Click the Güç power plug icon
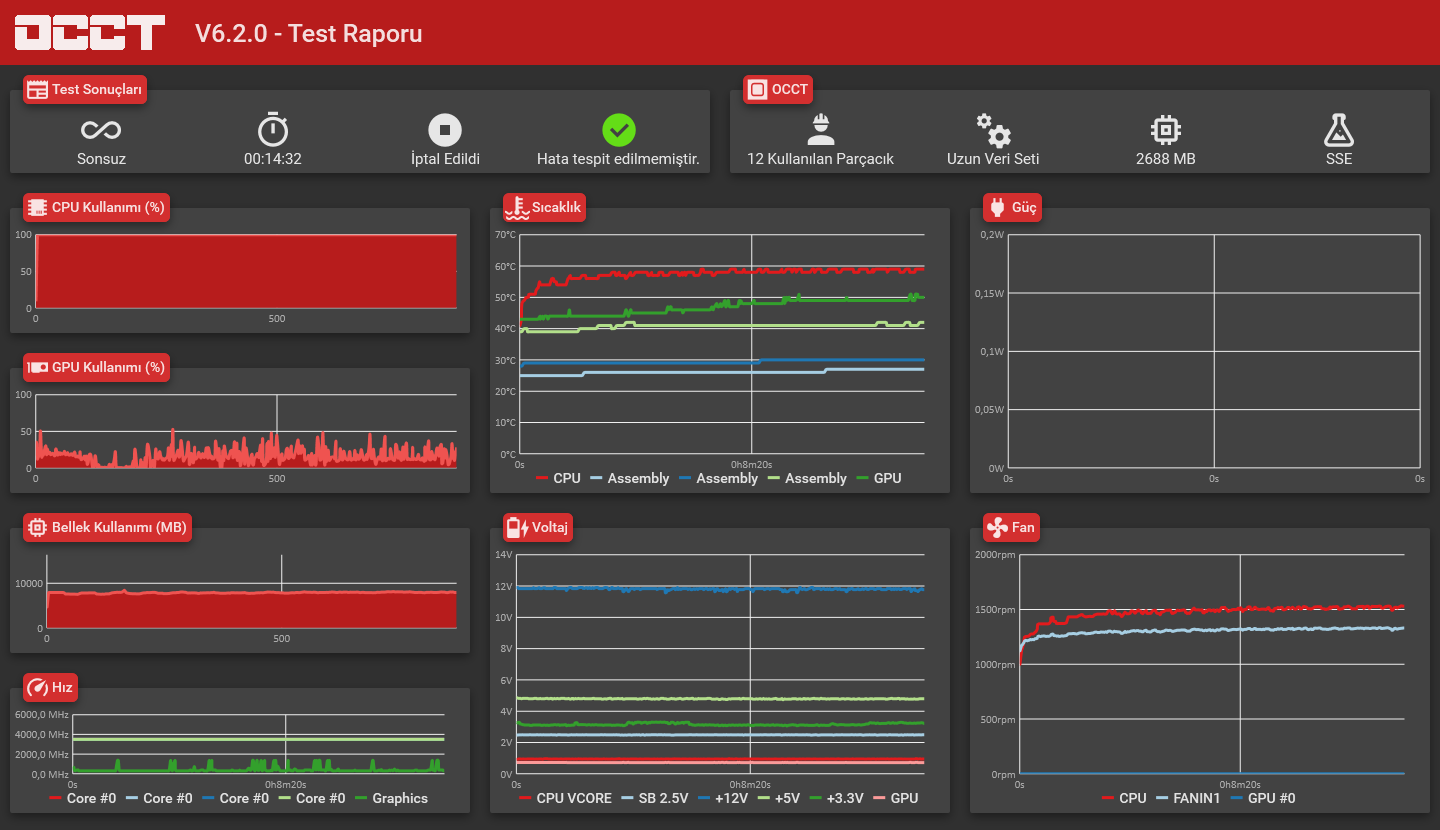 tap(997, 207)
